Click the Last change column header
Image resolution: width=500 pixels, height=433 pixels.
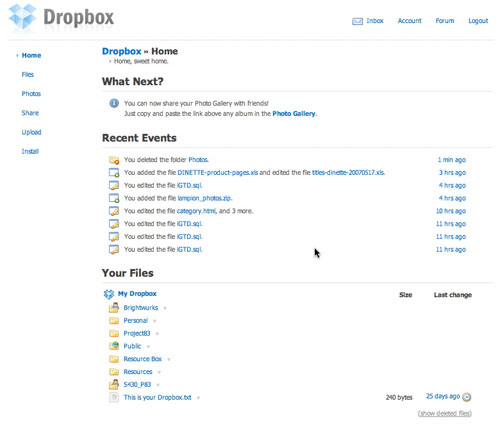coord(453,295)
